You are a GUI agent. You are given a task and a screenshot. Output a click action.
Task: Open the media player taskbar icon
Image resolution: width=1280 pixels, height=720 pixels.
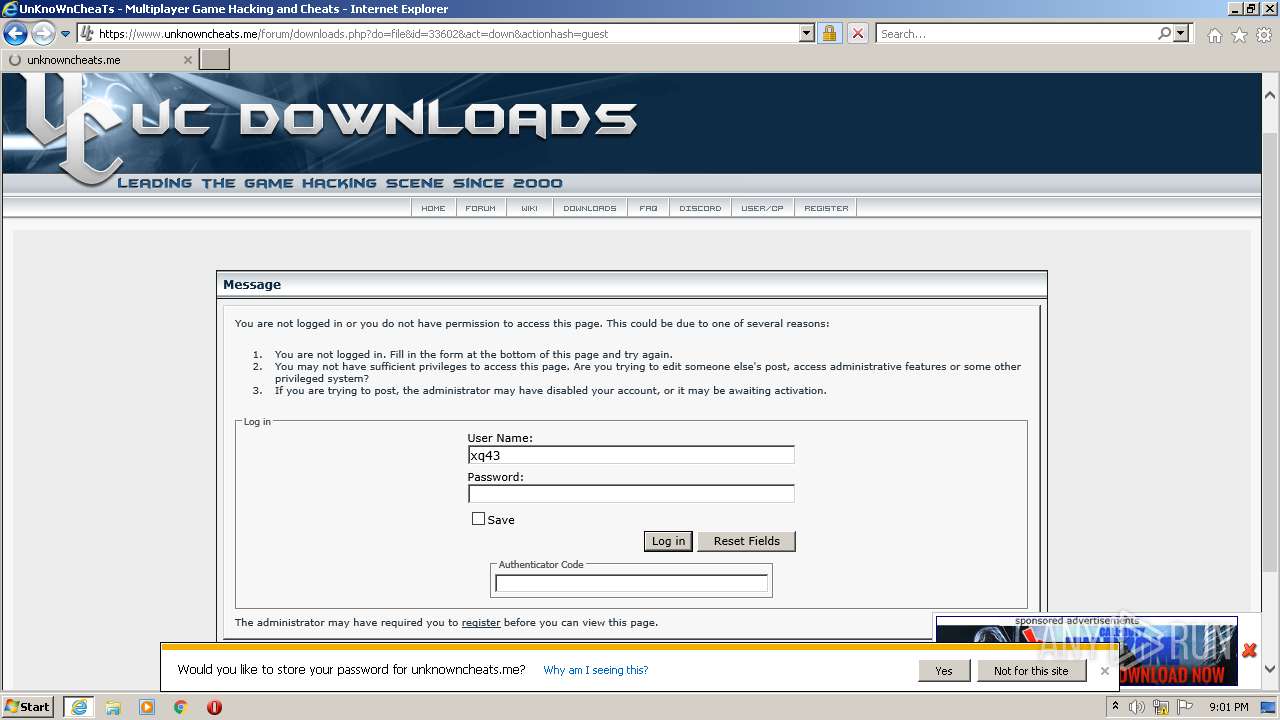click(147, 707)
